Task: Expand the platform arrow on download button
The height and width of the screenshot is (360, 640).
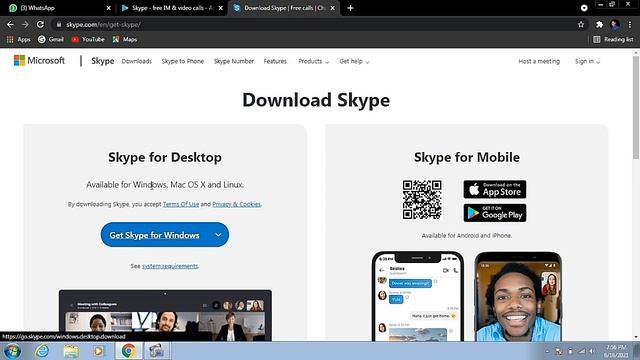Action: 218,235
